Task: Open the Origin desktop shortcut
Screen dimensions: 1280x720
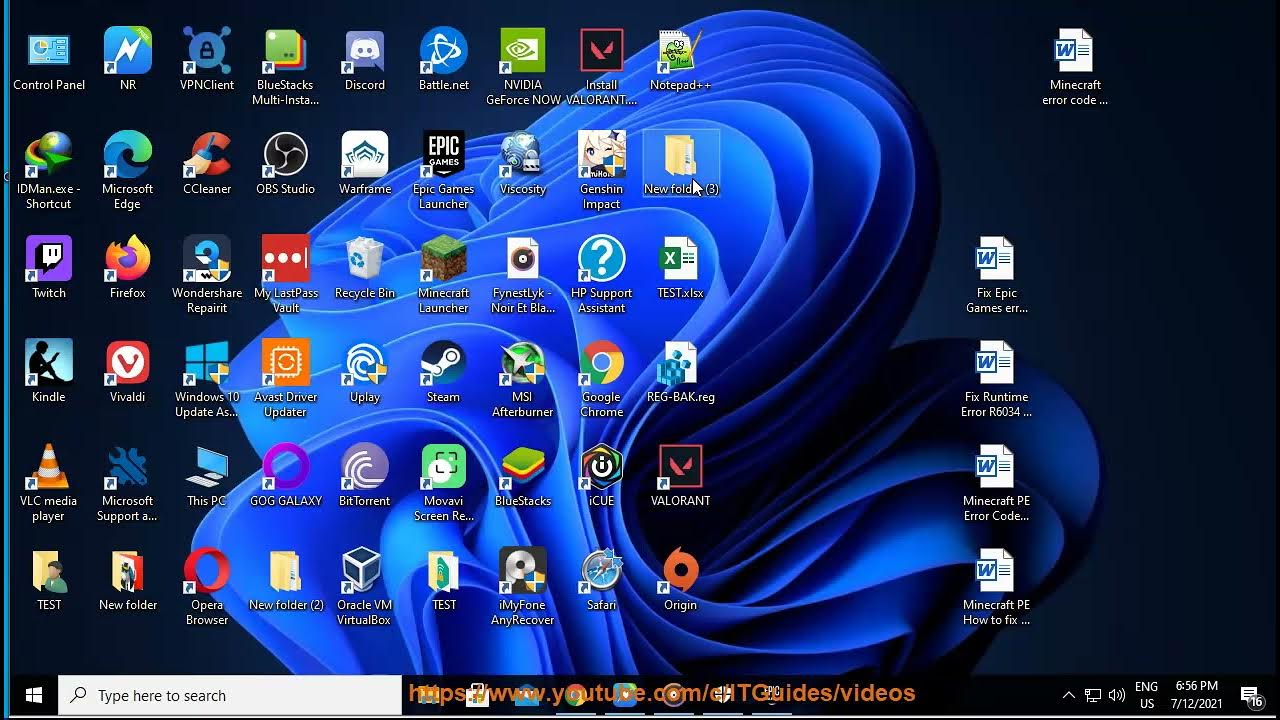Action: pos(680,580)
